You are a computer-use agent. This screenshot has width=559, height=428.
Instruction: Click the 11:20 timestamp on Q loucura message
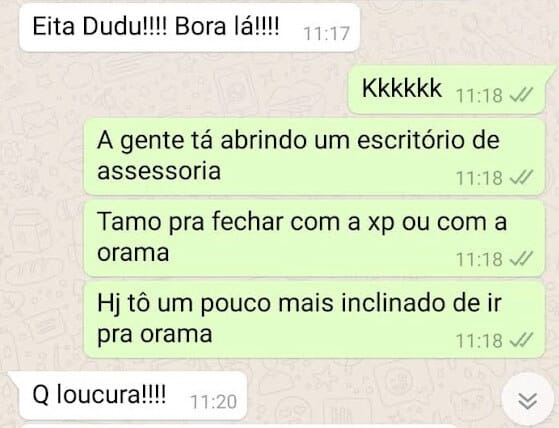point(214,402)
